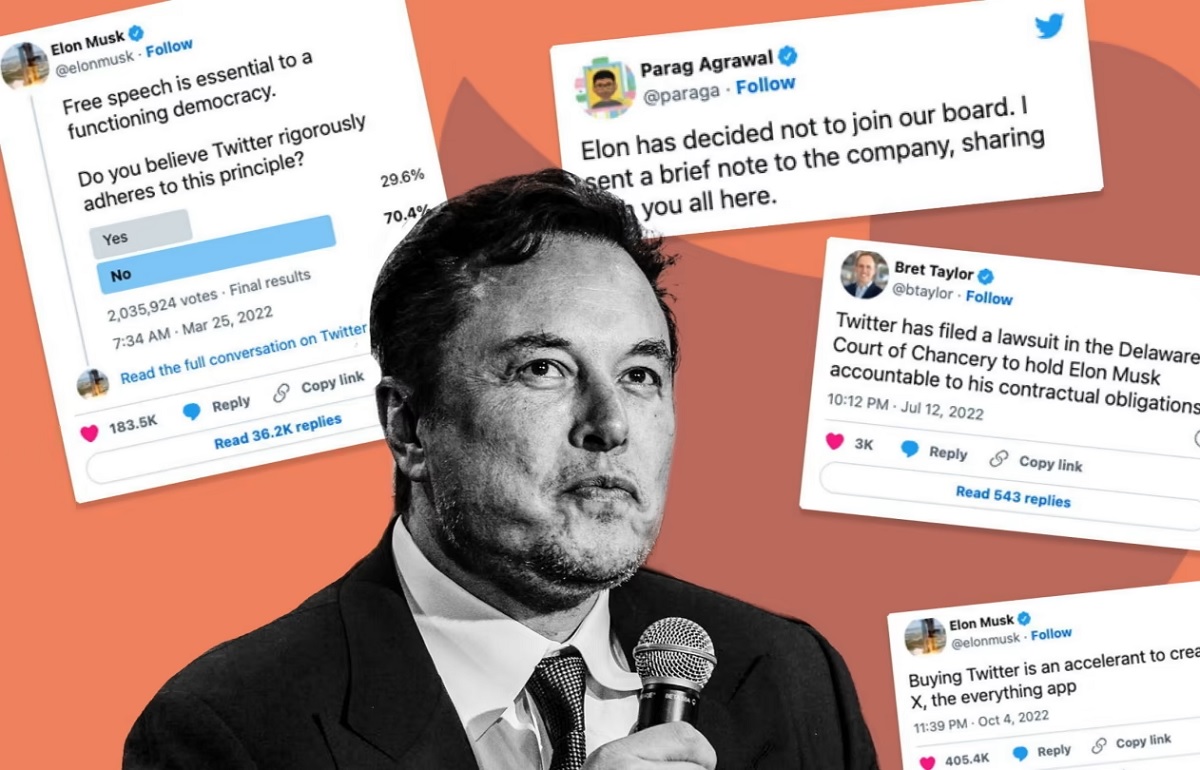Click the Twitter bird logo on Parag's tweet

click(1049, 25)
